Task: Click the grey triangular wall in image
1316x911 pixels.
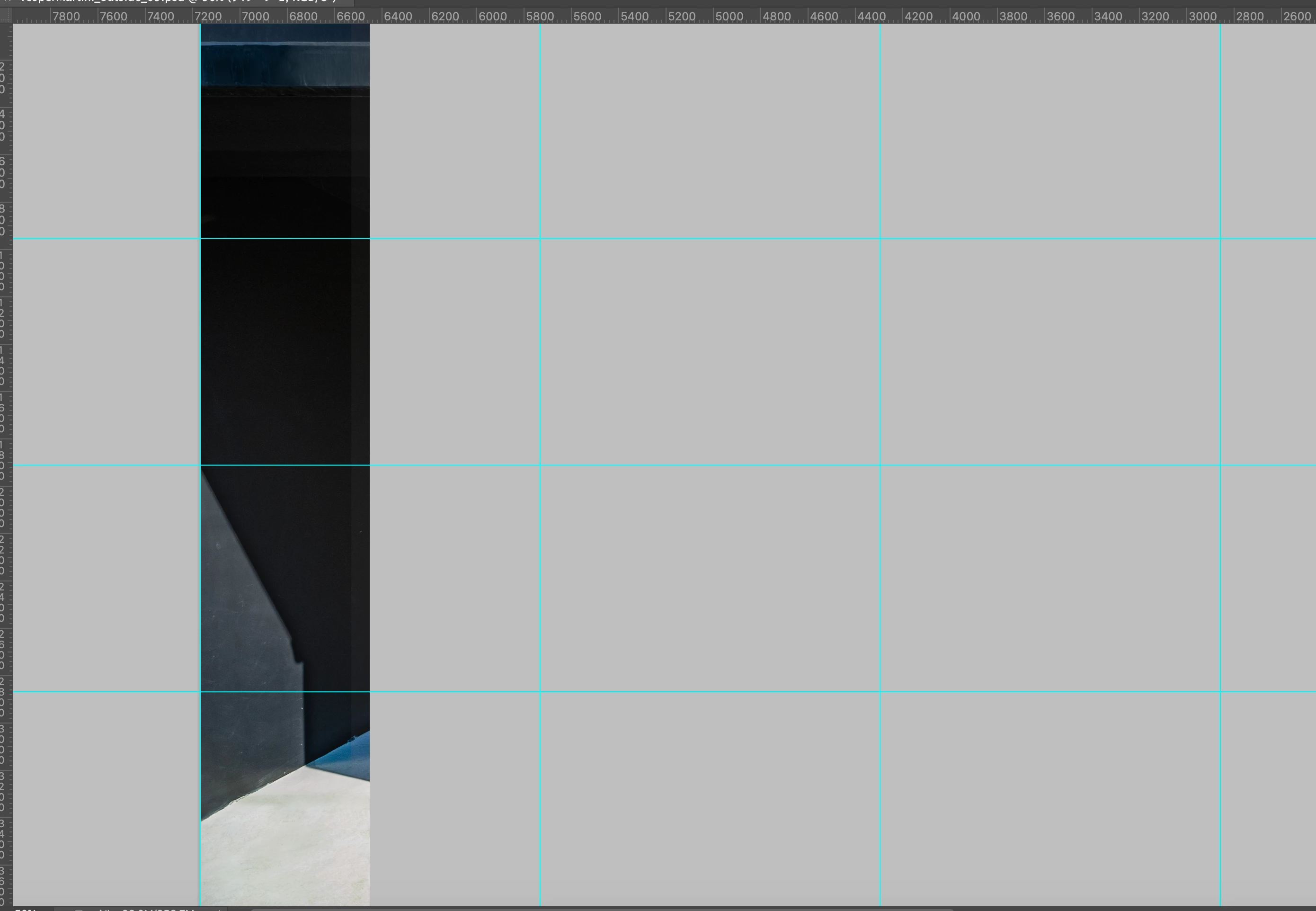Action: (240, 656)
